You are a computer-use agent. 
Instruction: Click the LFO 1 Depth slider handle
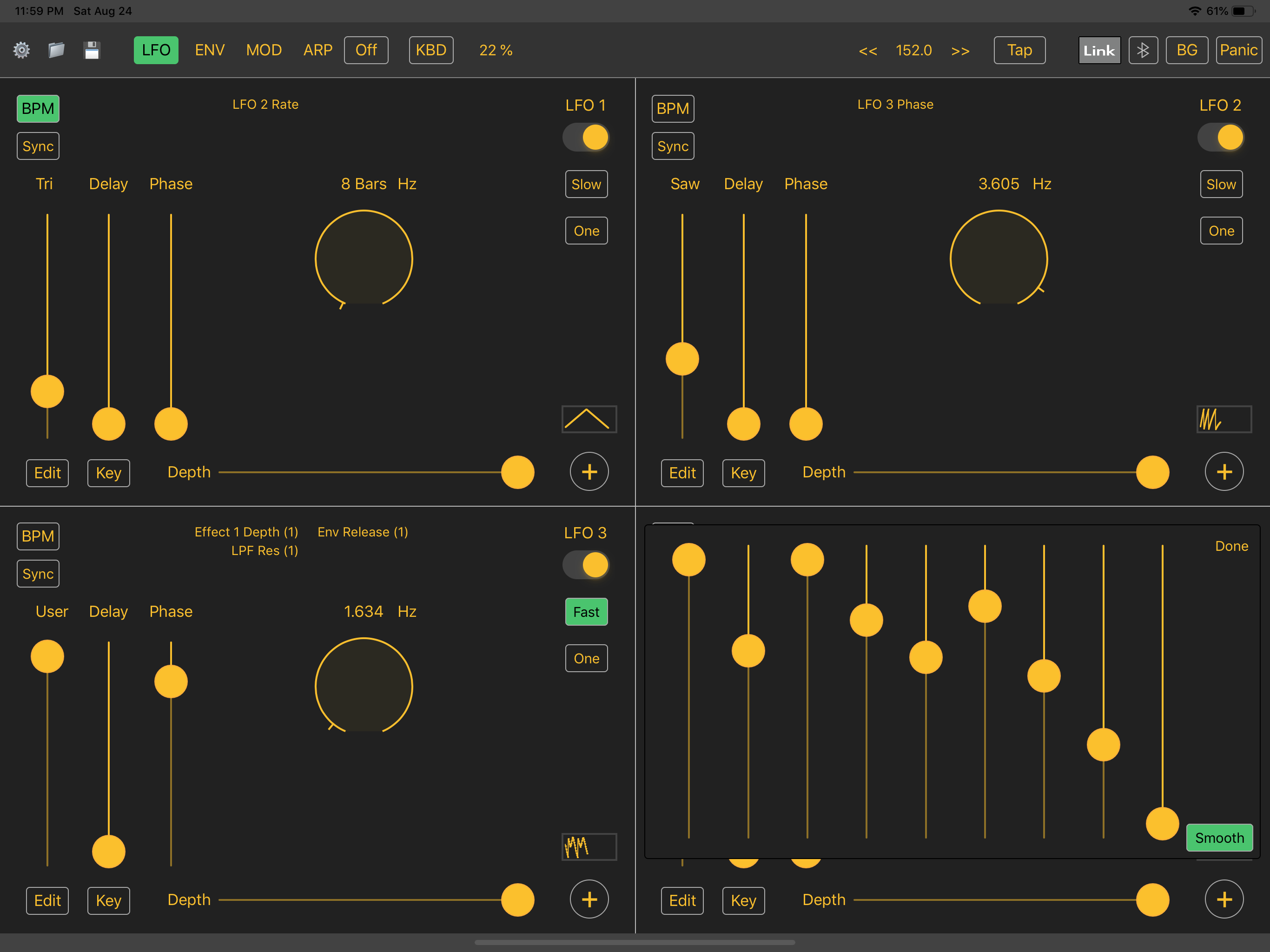pyautogui.click(x=517, y=473)
